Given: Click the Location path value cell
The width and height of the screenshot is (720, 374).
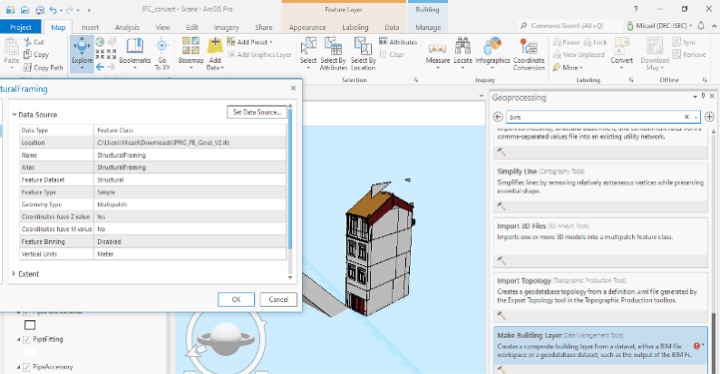Looking at the screenshot, I should coord(189,142).
